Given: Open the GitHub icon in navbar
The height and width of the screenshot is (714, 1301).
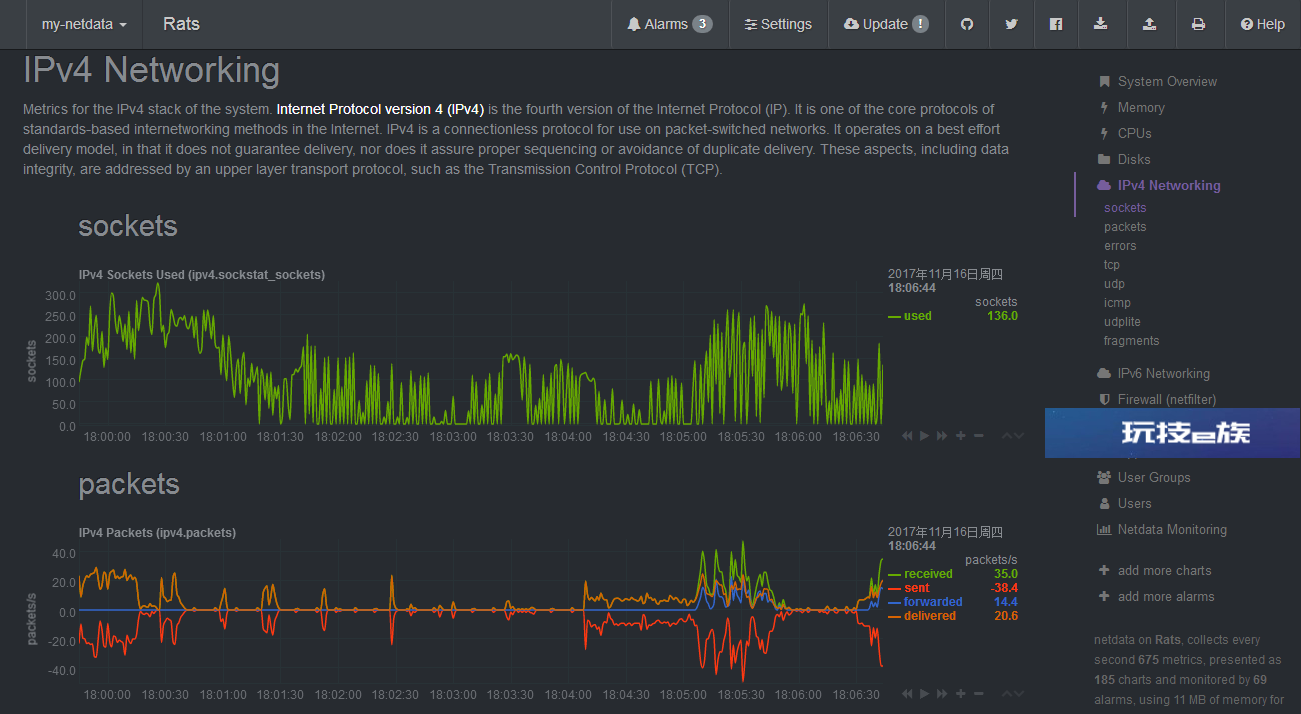Looking at the screenshot, I should 967,24.
